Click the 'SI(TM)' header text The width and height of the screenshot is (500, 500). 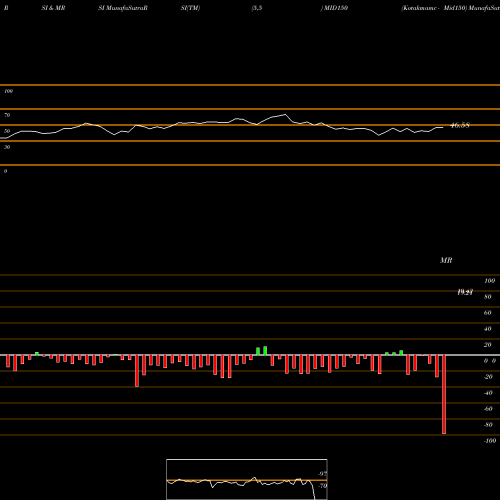(190, 8)
